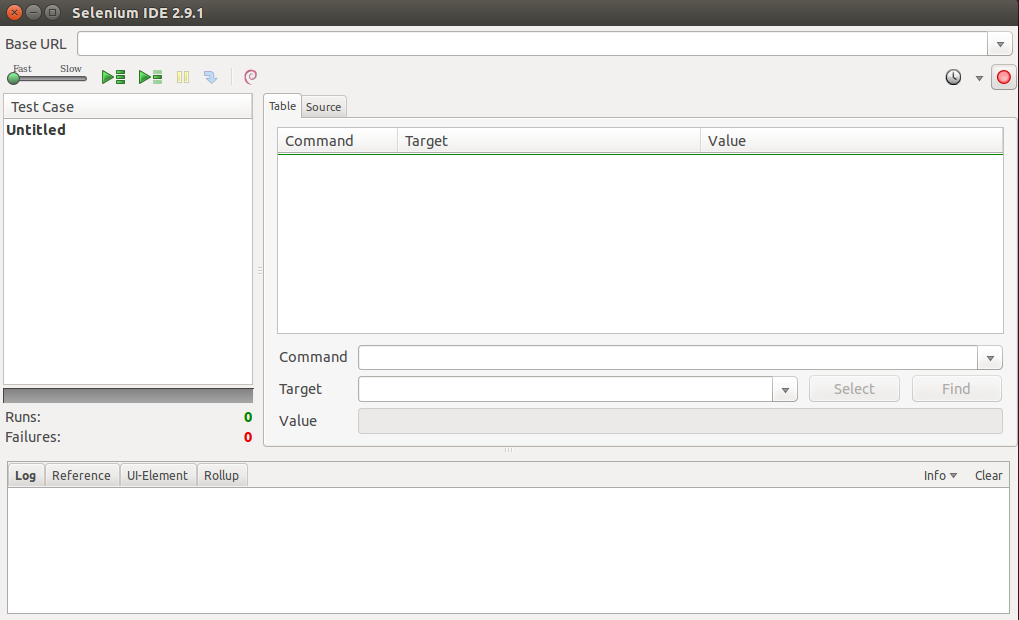This screenshot has height=620, width=1019.
Task: Open the Info log level dropdown
Action: (940, 476)
